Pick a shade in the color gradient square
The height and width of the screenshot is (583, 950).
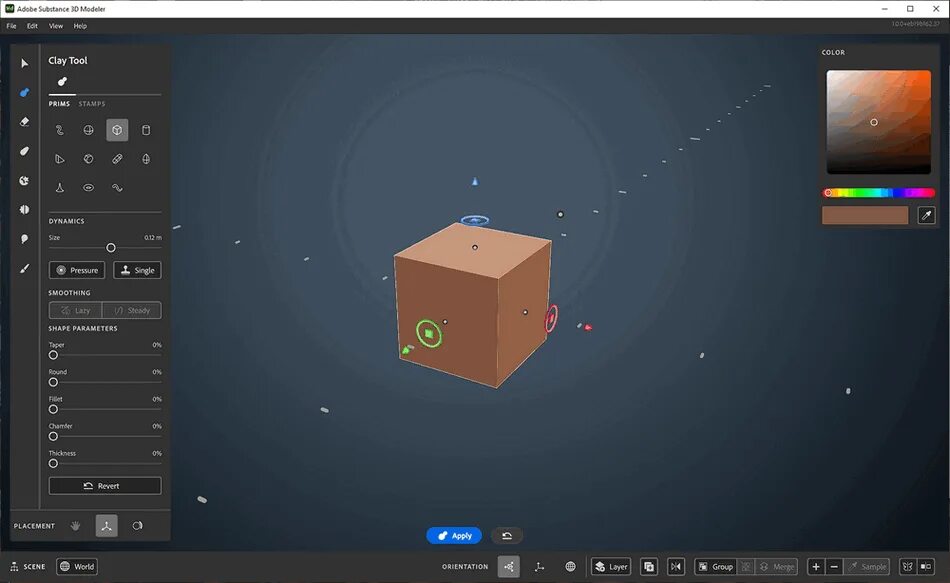[879, 122]
